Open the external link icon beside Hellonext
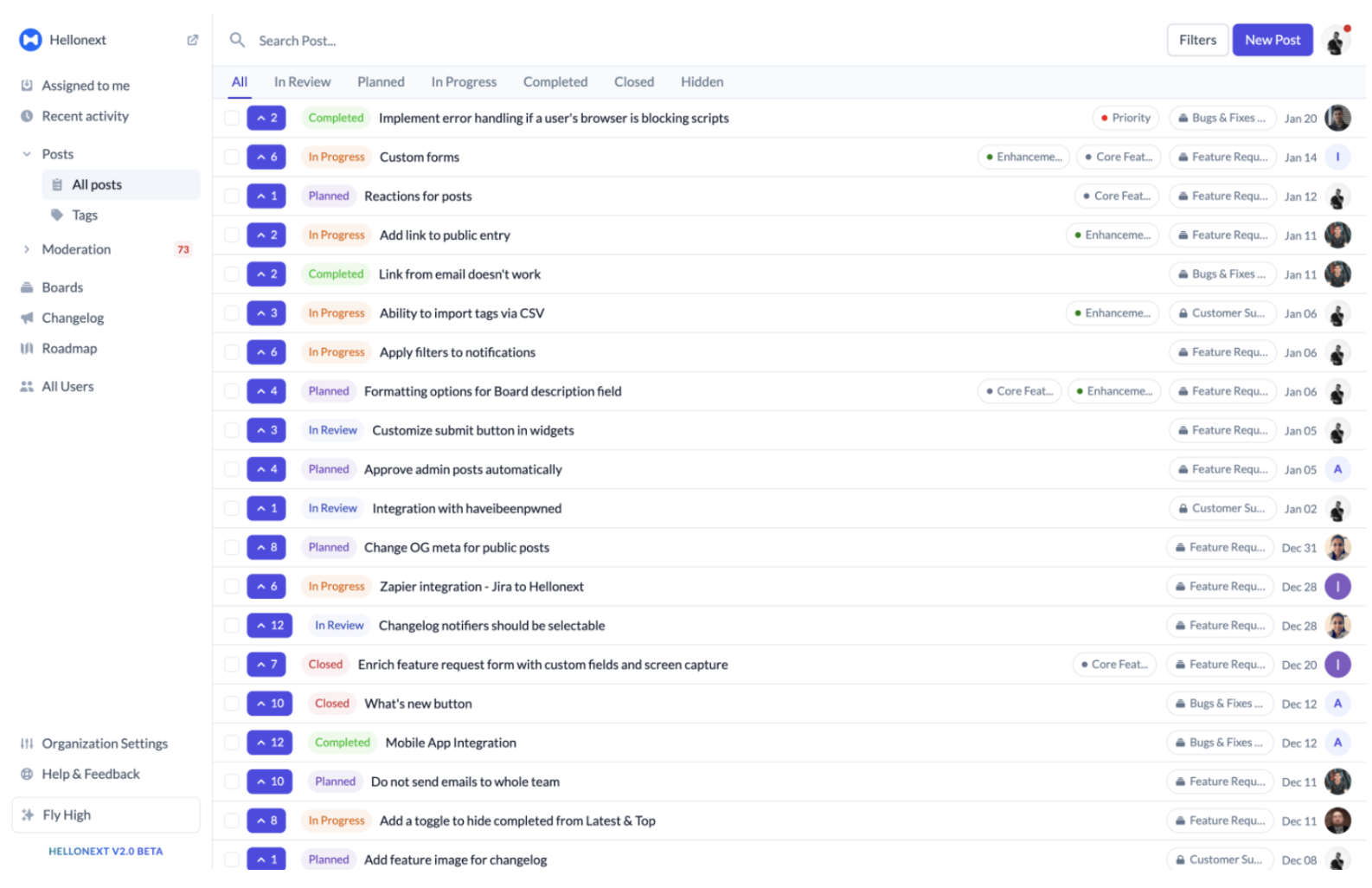This screenshot has width=1372, height=888. point(192,40)
